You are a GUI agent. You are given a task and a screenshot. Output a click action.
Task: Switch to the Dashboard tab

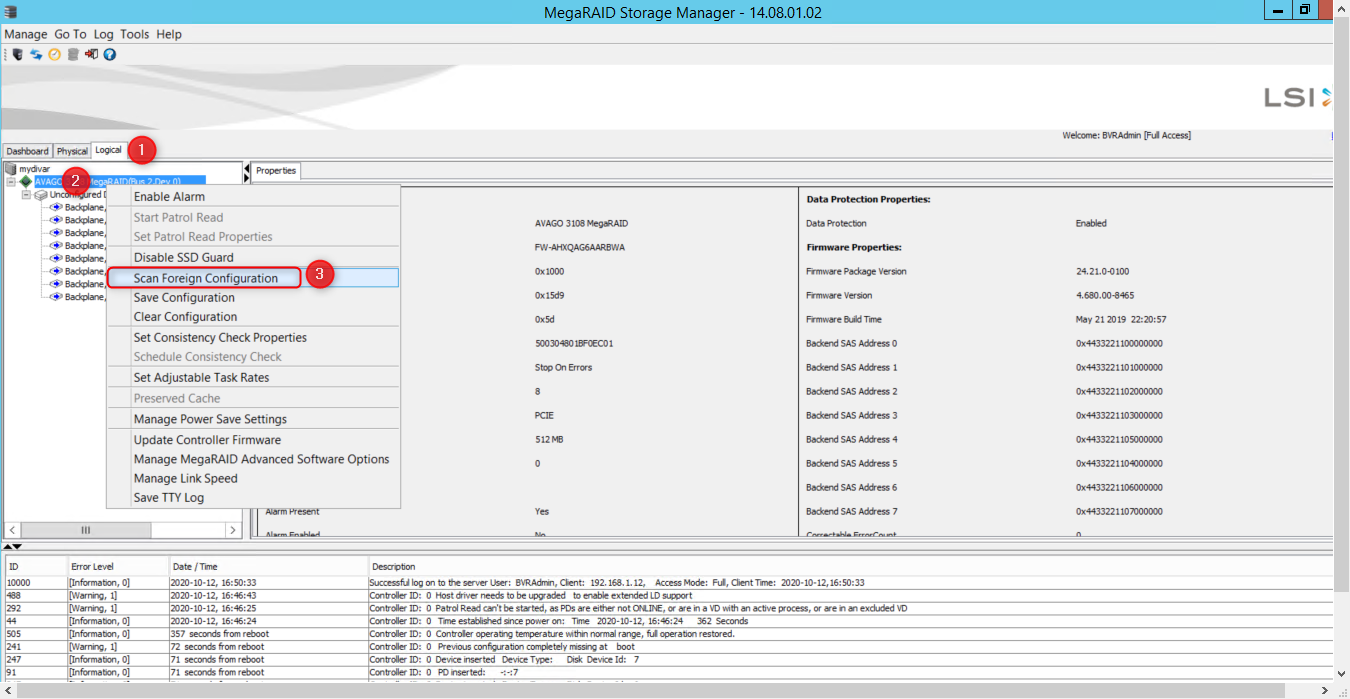coord(28,151)
